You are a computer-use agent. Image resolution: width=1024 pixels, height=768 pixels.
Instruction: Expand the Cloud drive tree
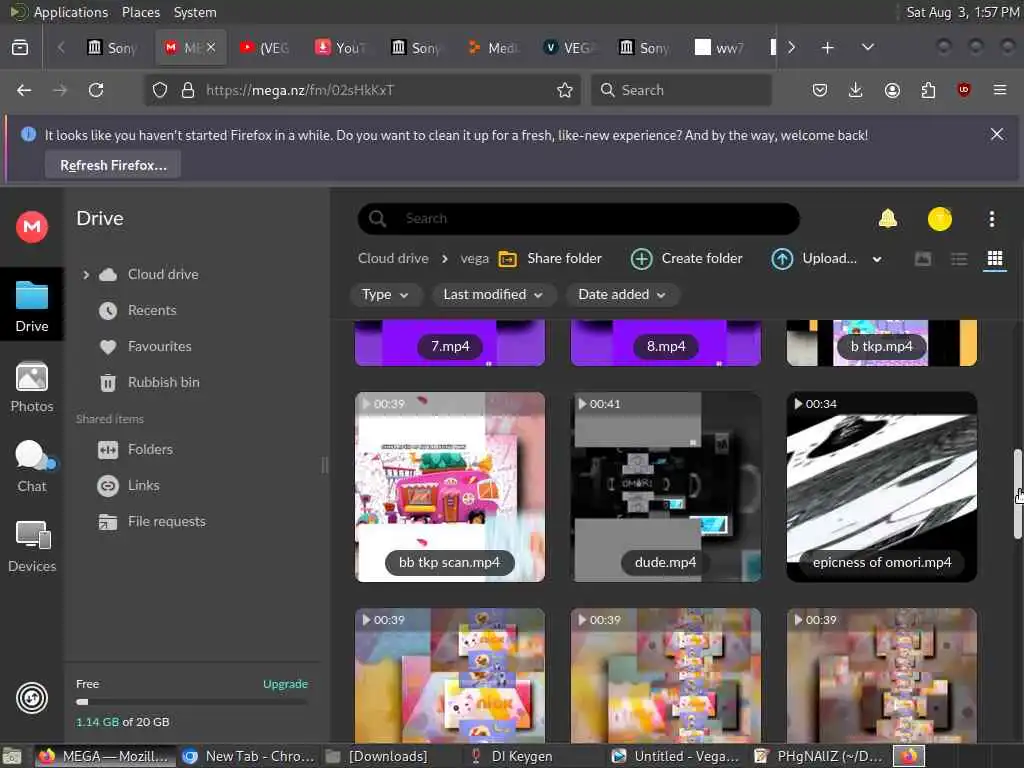(x=86, y=275)
